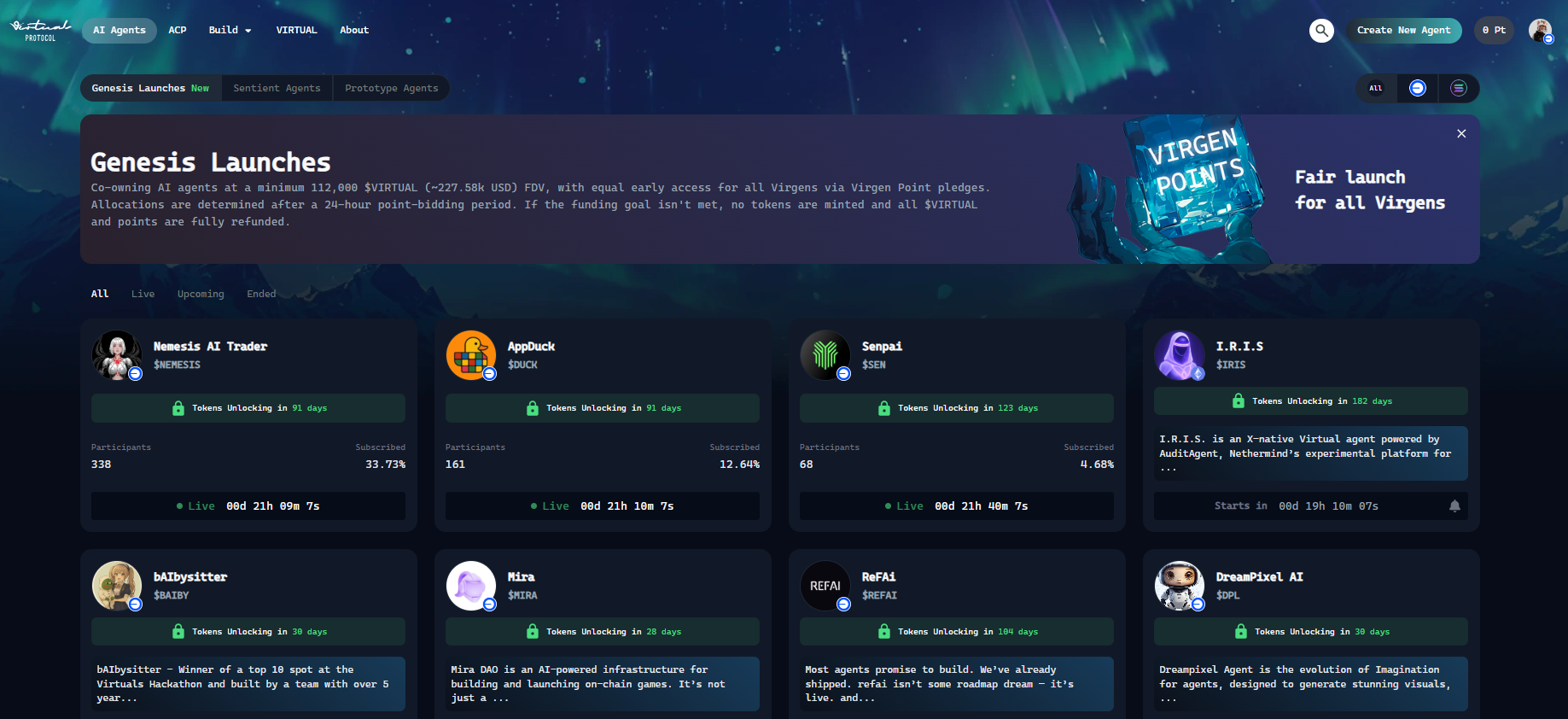Select the ALL chains filter
This screenshot has height=719, width=1568.
[1376, 88]
